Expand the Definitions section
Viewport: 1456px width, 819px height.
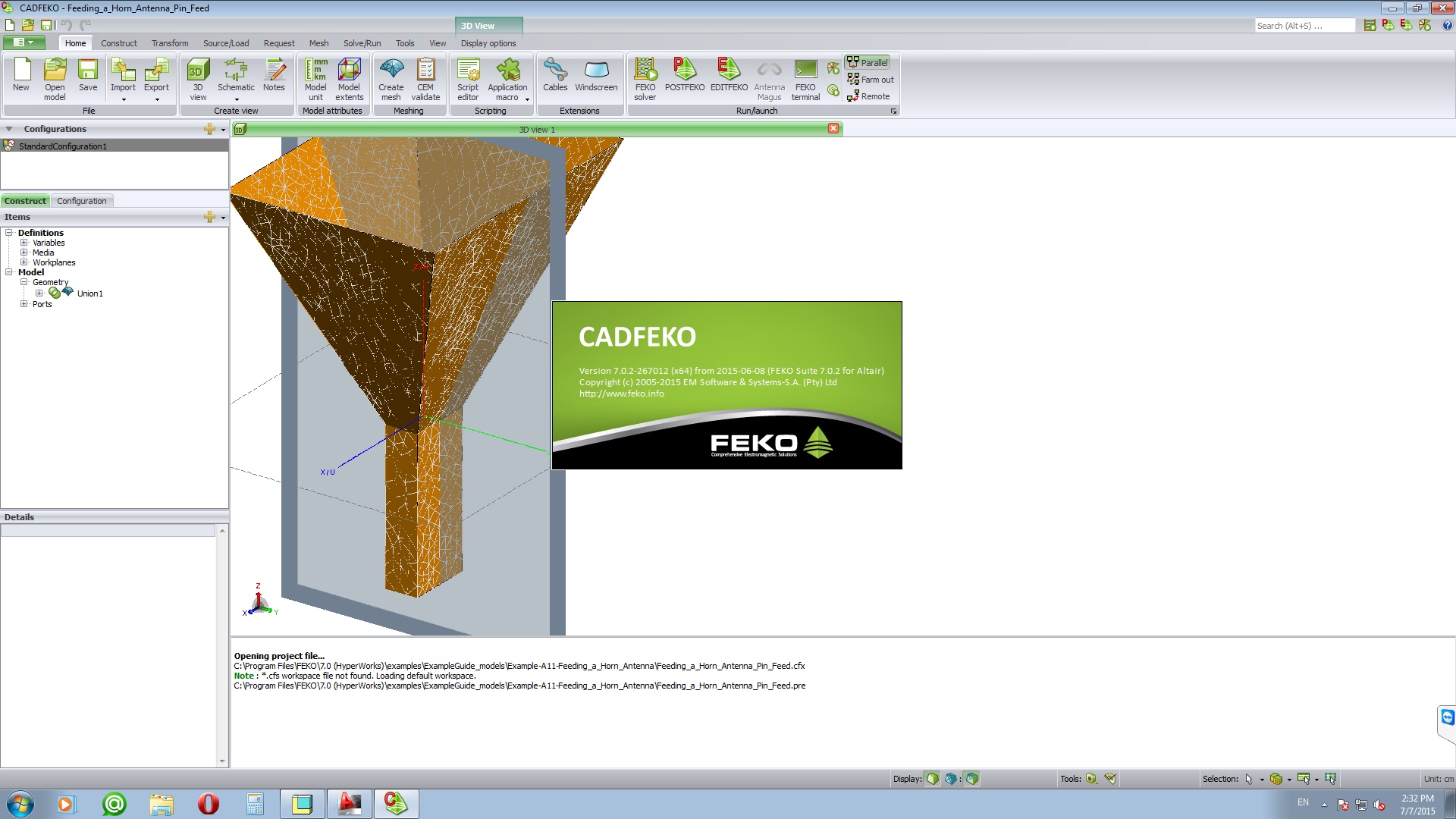click(9, 232)
